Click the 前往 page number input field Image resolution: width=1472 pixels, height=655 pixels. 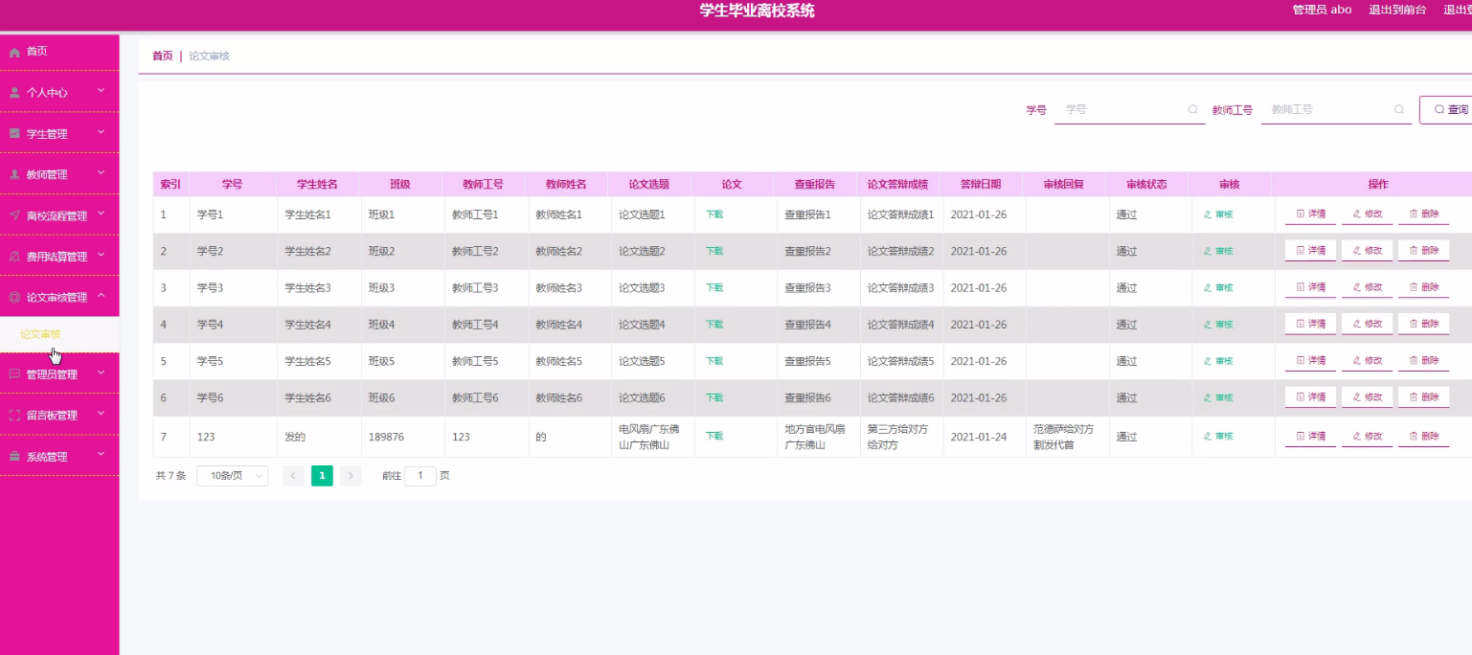(420, 476)
